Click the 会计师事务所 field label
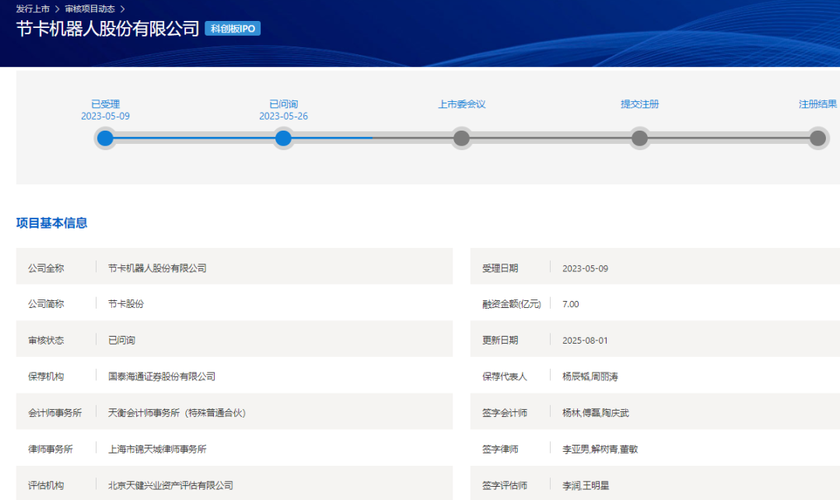The width and height of the screenshot is (840, 500). click(x=55, y=413)
